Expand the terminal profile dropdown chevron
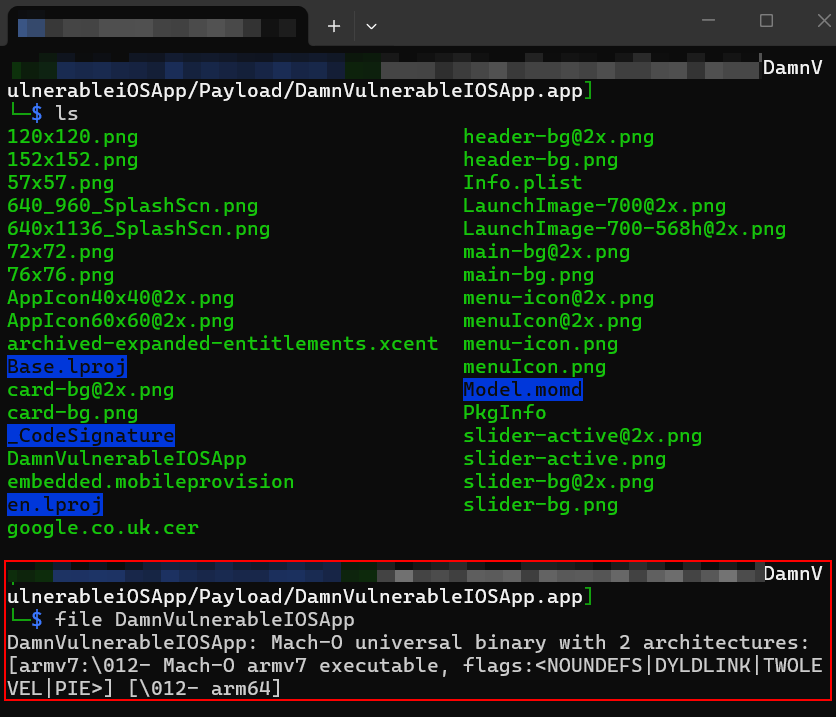The image size is (836, 717). pos(371,25)
